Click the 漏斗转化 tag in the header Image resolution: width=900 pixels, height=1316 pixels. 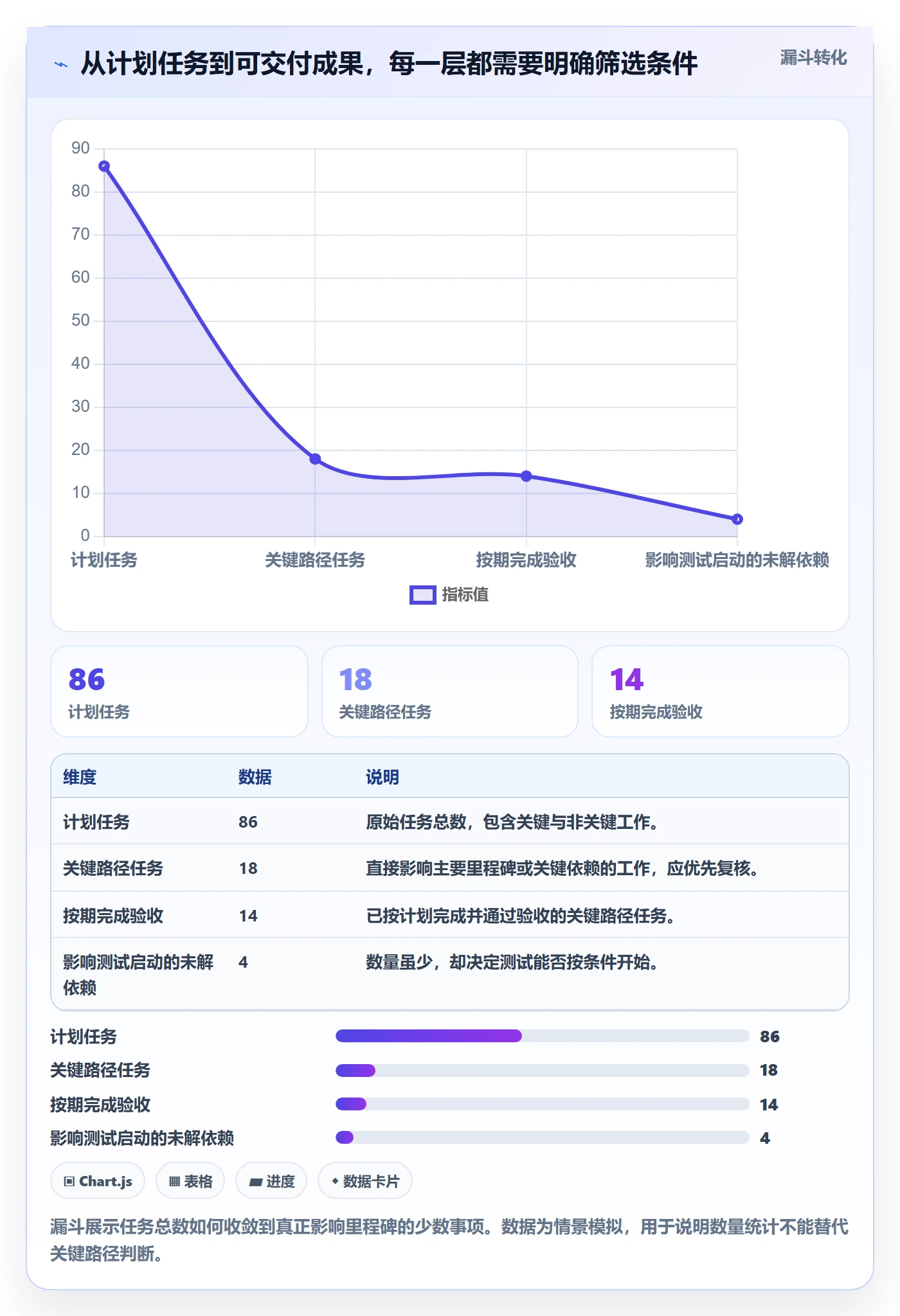pos(813,58)
